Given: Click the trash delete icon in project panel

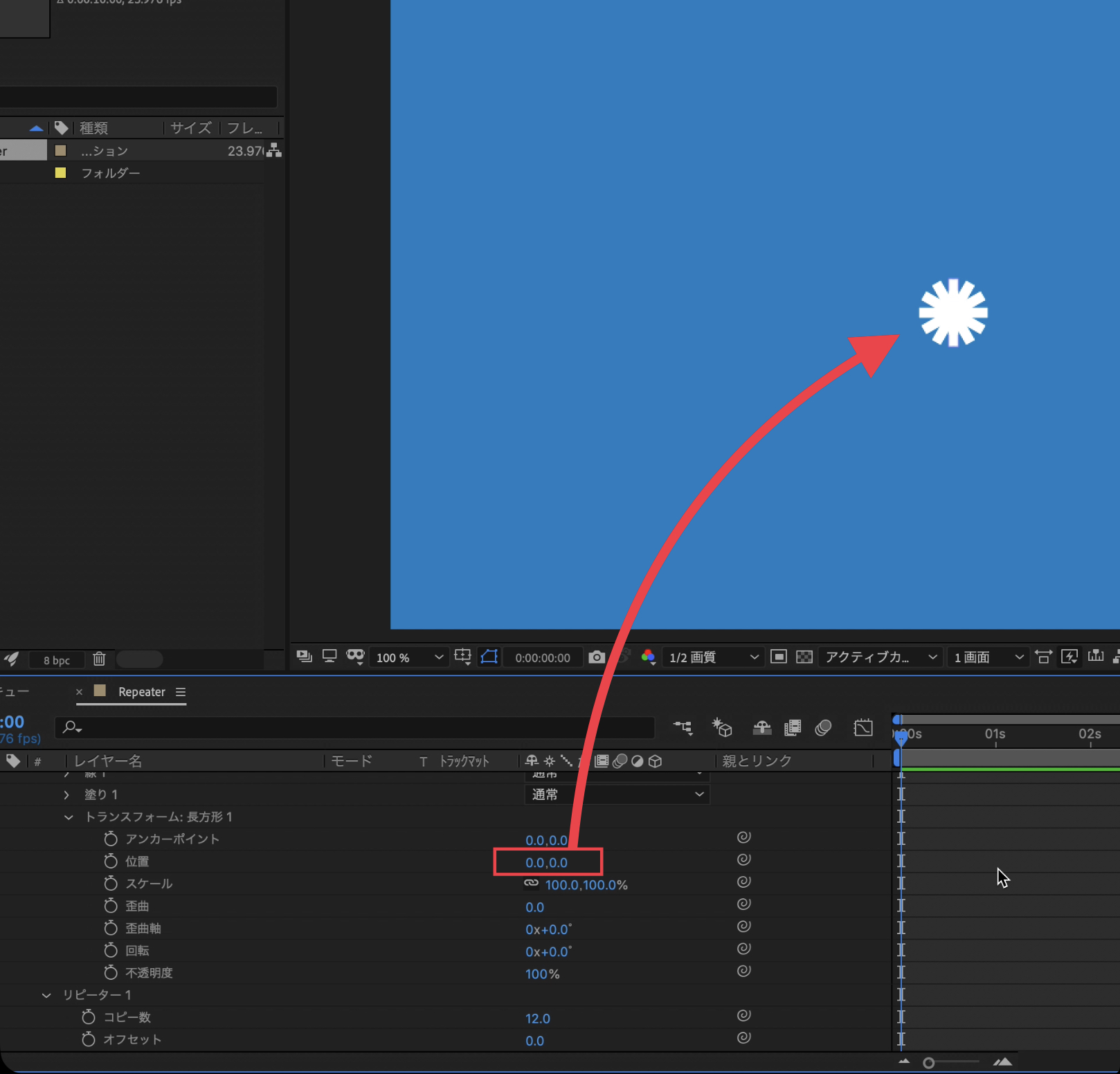Looking at the screenshot, I should click(99, 659).
